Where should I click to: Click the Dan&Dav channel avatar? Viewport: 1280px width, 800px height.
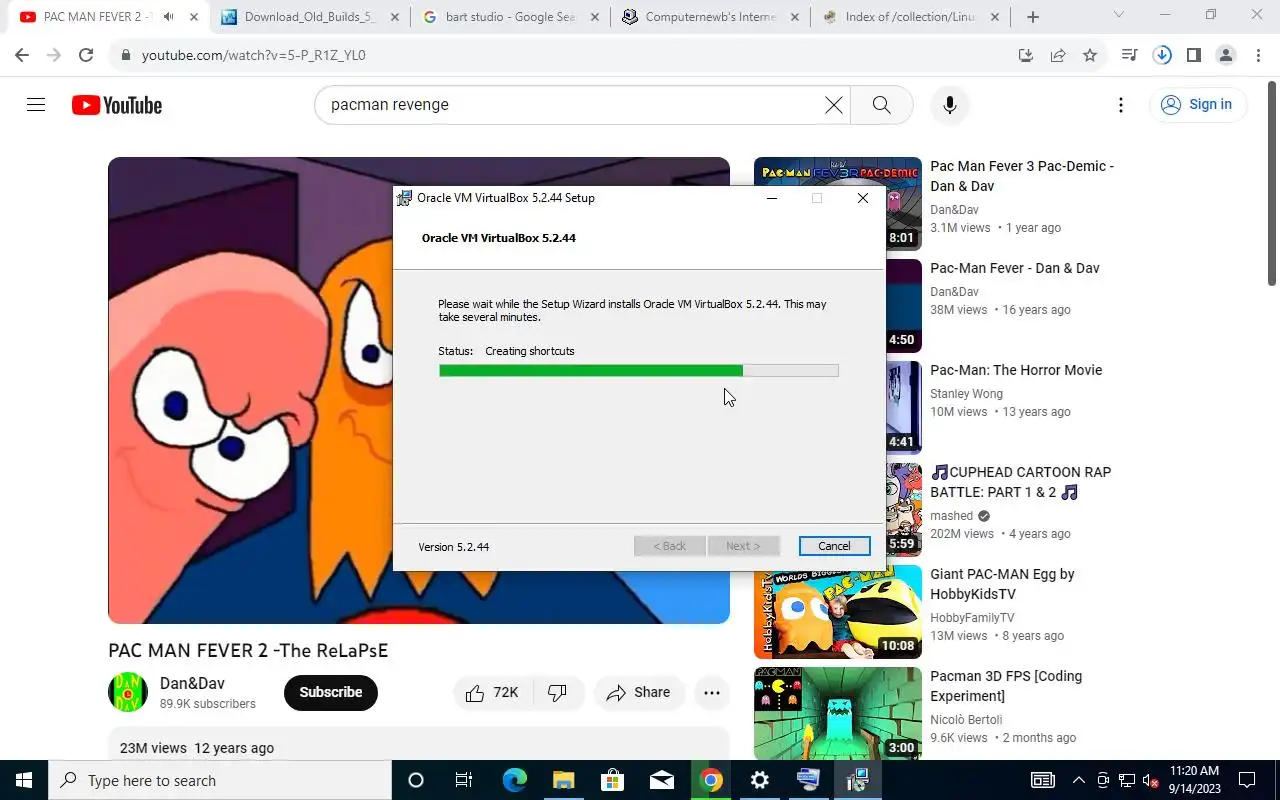click(128, 692)
